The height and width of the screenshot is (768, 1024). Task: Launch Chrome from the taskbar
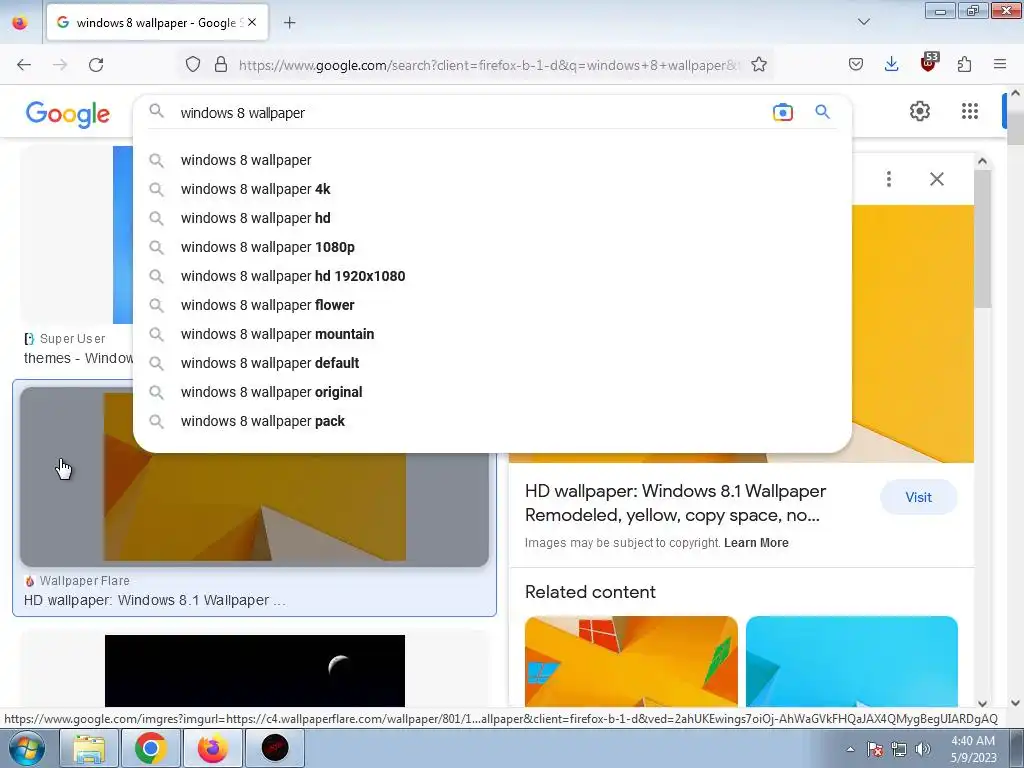coord(150,748)
